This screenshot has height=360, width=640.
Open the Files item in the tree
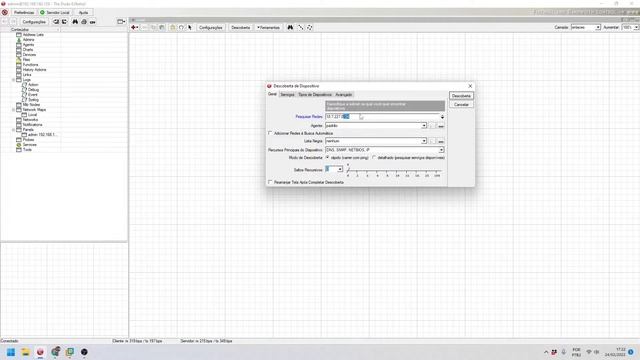26,60
